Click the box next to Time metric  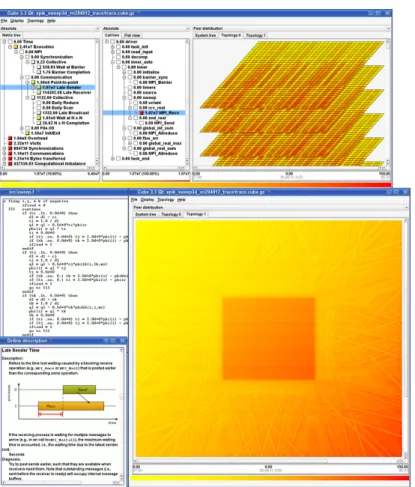pyautogui.click(x=10, y=42)
